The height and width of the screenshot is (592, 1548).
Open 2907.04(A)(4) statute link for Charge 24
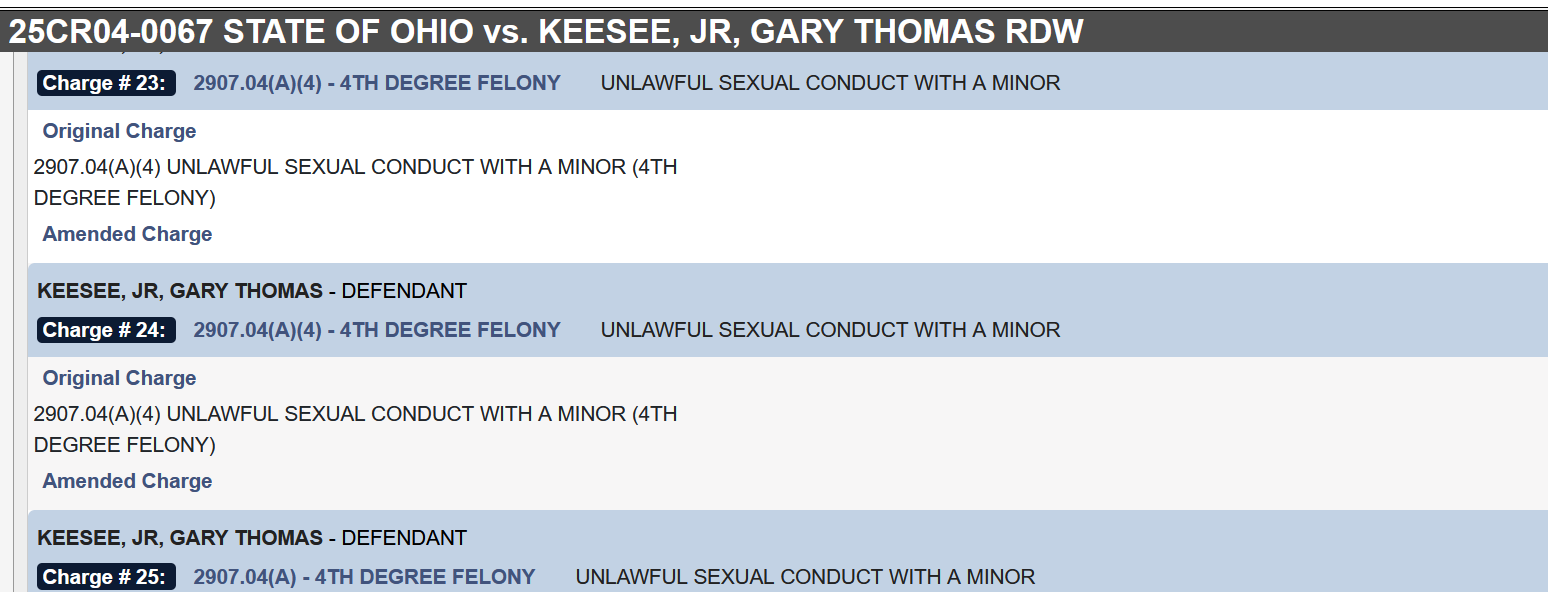377,330
